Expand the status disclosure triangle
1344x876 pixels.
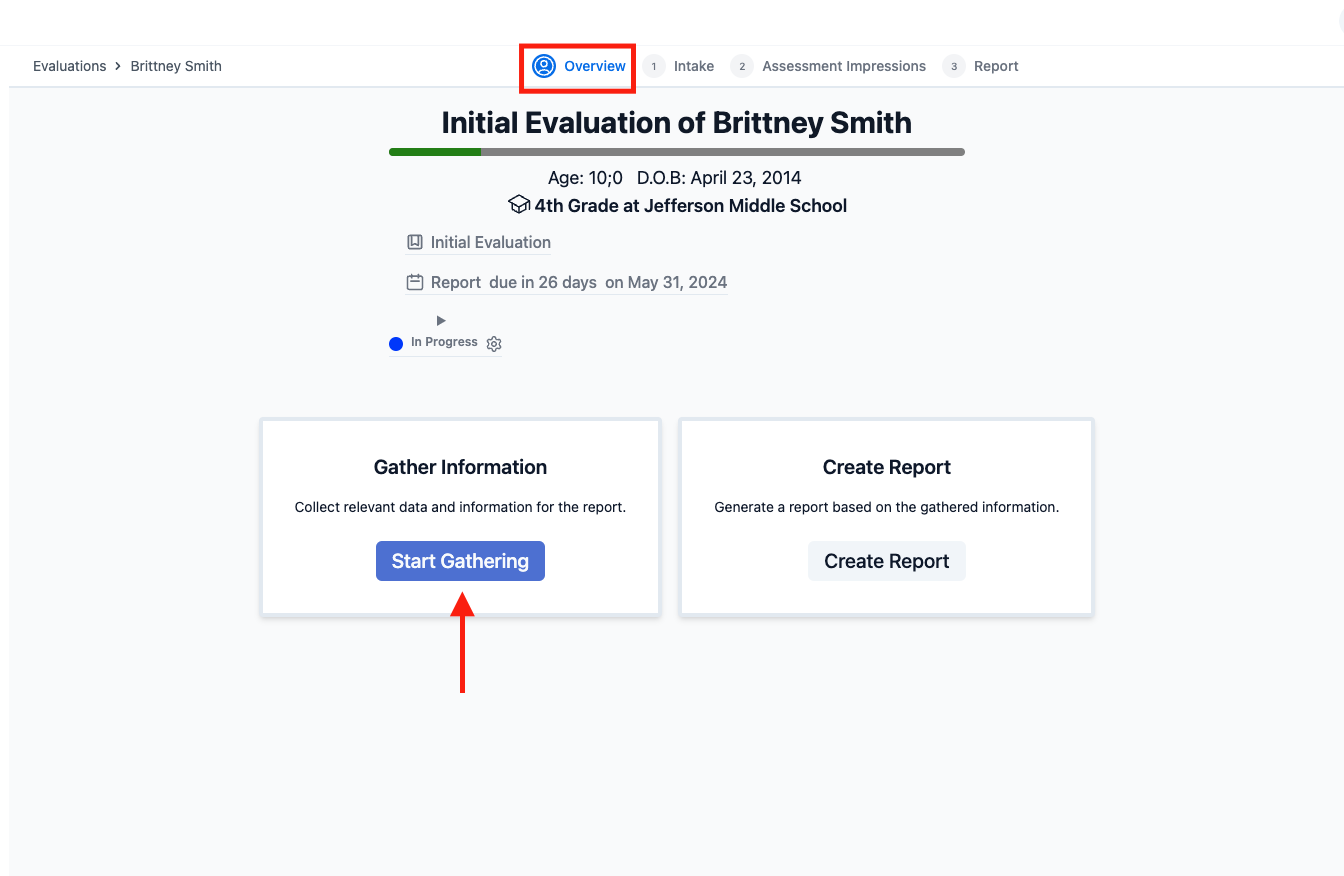tap(441, 320)
